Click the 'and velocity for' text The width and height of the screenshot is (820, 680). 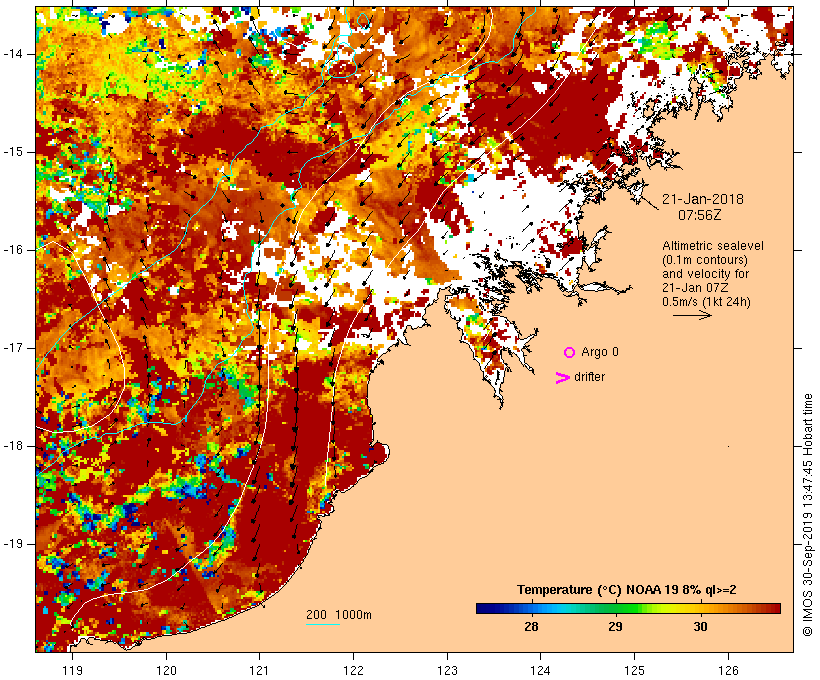tap(705, 274)
